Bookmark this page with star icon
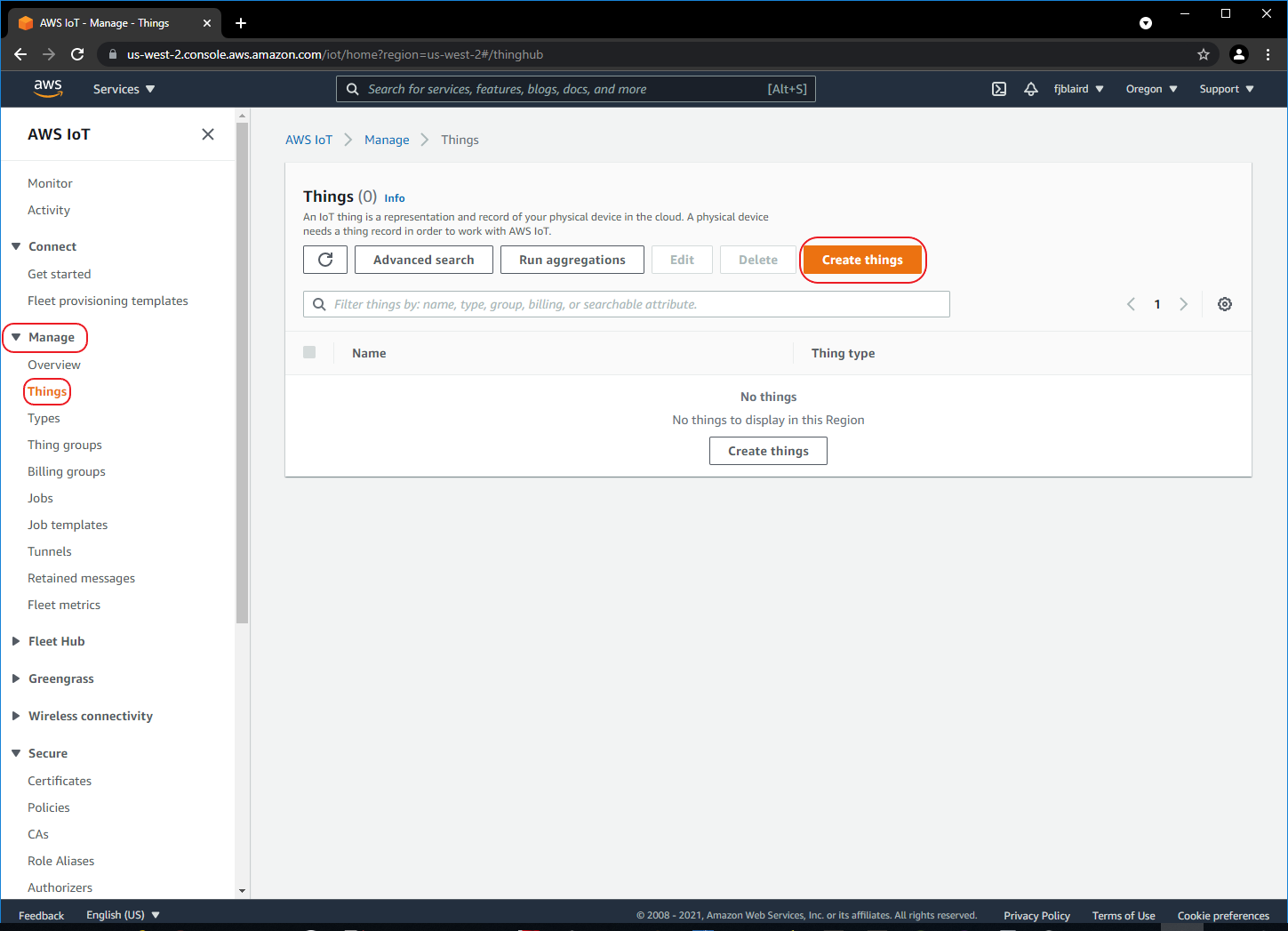The width and height of the screenshot is (1288, 931). click(x=1204, y=54)
